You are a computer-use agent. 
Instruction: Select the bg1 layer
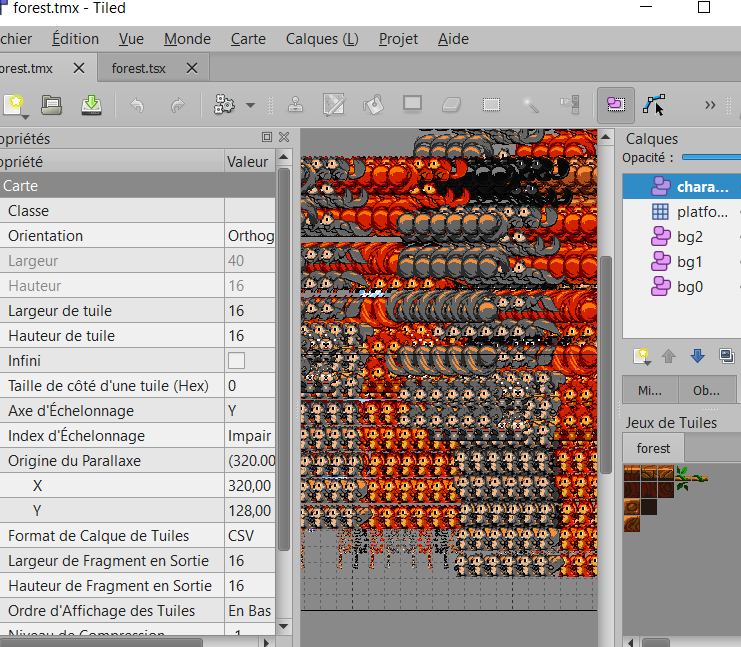(681, 262)
